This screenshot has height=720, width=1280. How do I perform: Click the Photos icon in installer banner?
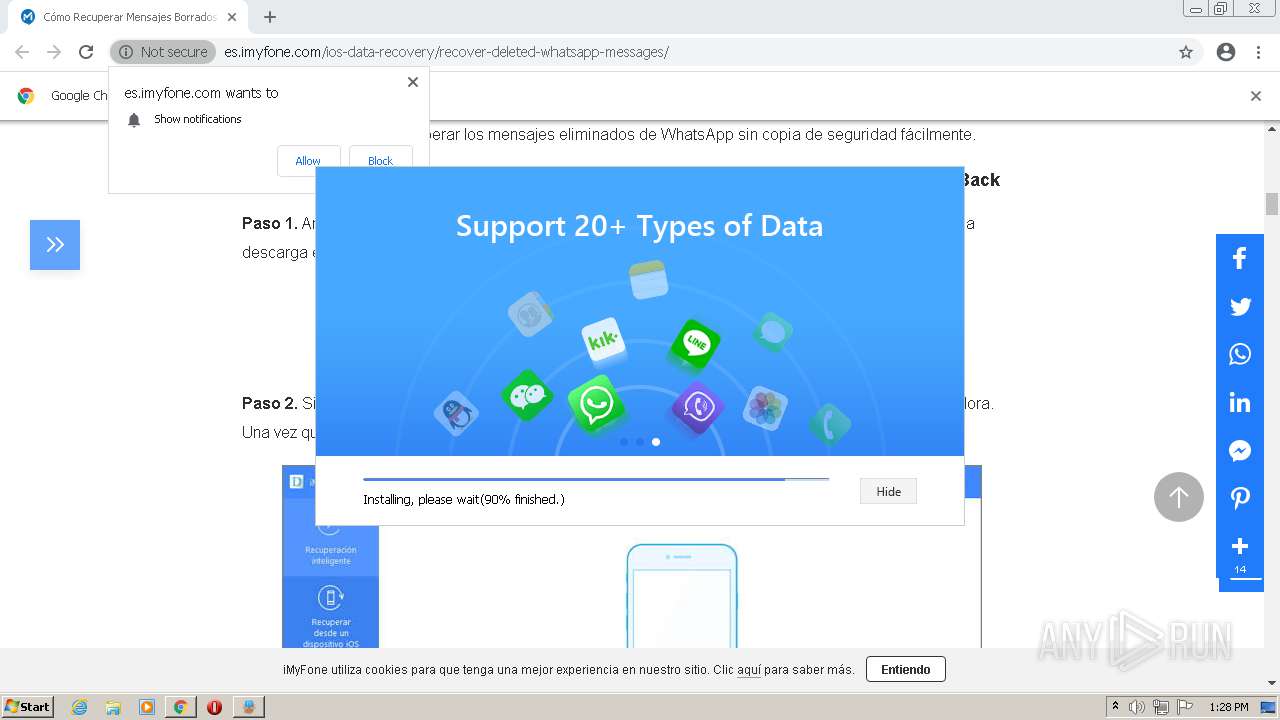(765, 408)
